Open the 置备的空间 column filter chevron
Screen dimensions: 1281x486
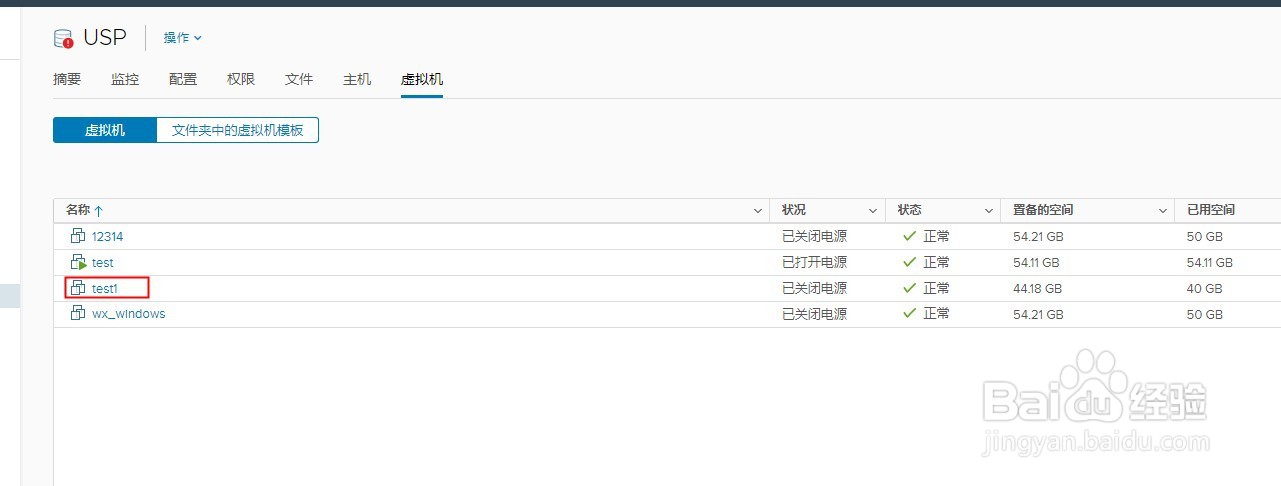[1163, 211]
